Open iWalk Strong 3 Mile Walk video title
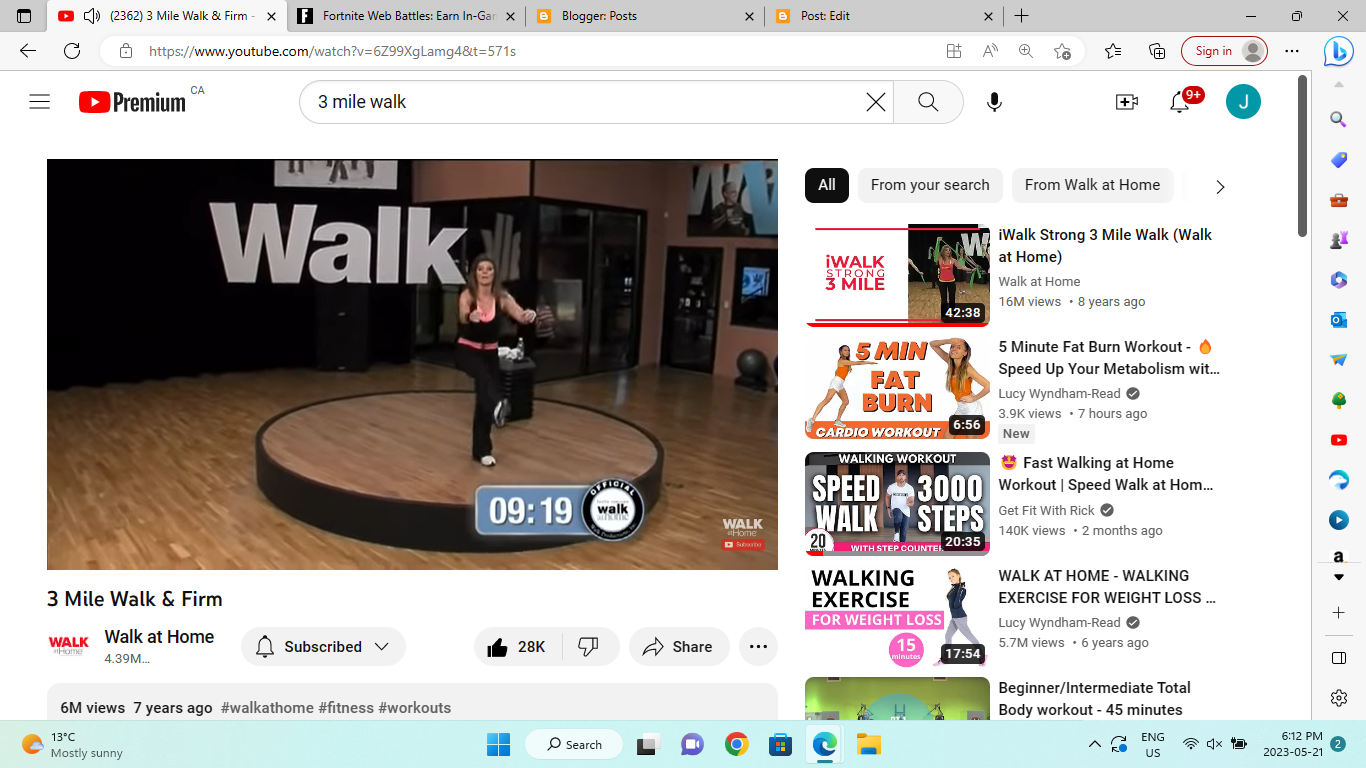 [x=1105, y=246]
